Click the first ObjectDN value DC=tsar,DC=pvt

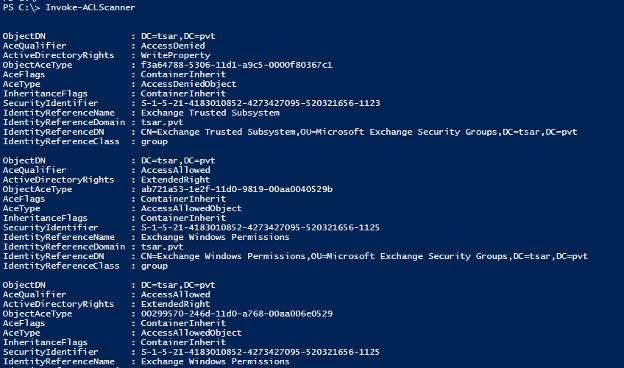pyautogui.click(x=178, y=36)
